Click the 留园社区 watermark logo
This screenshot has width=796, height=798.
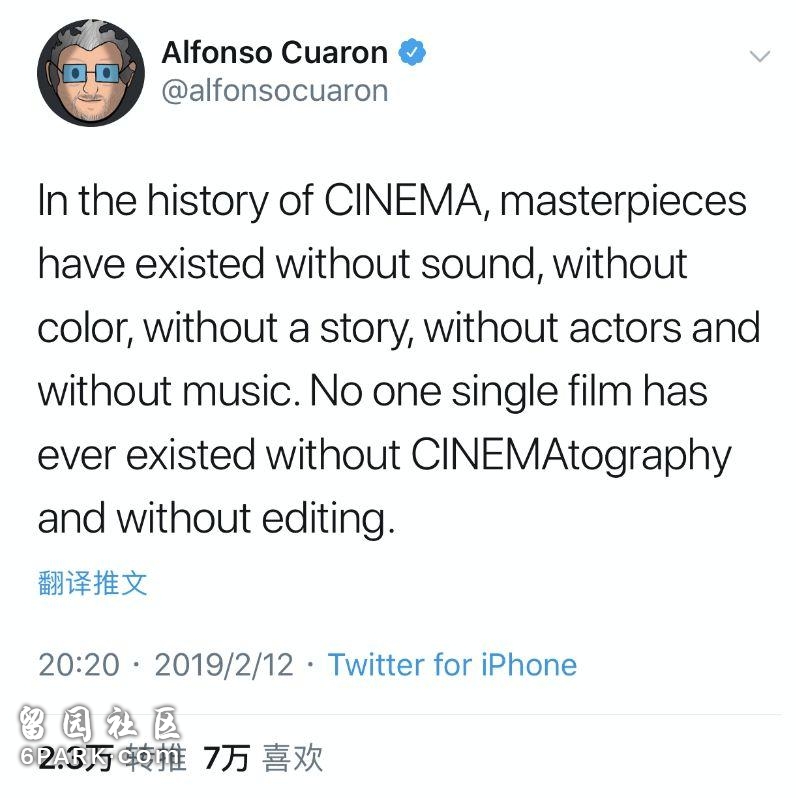coord(100,723)
